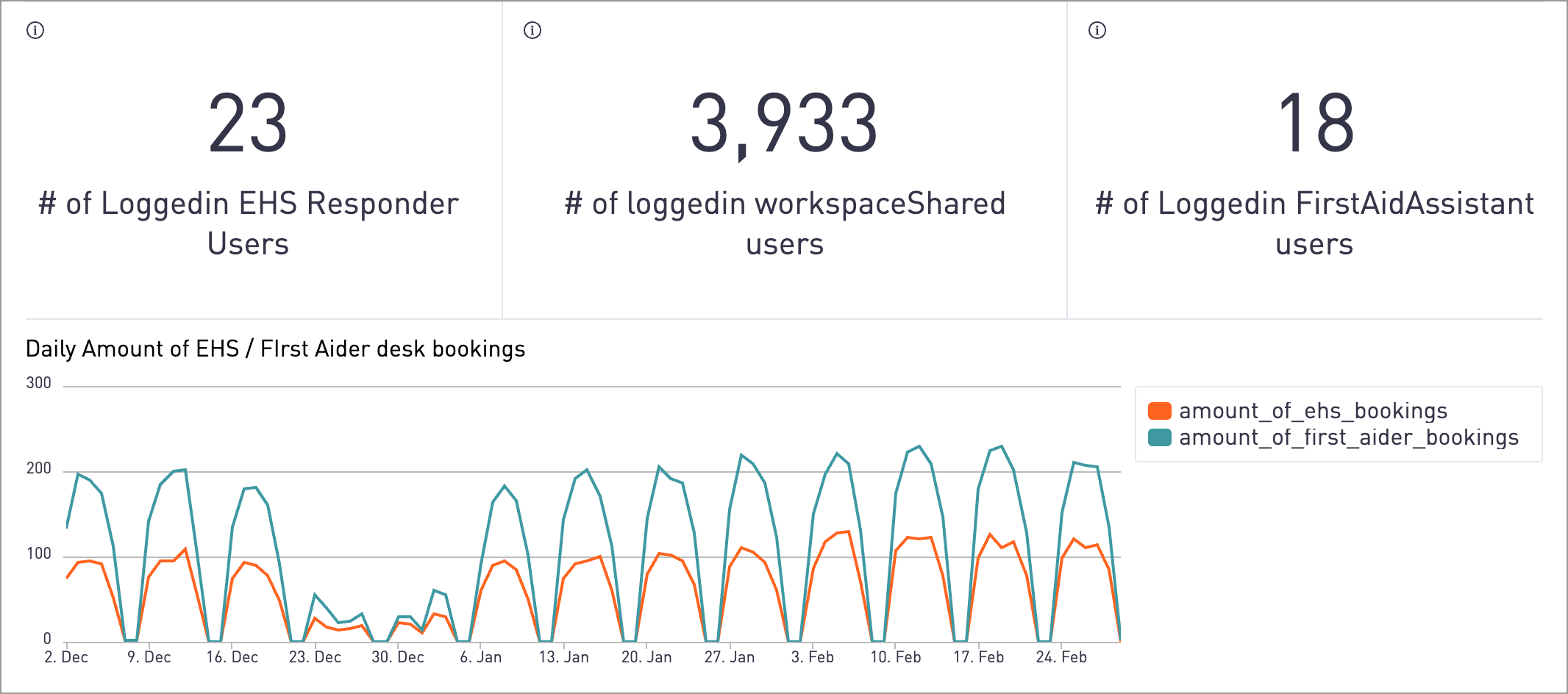1568x694 pixels.
Task: Click x-axis label '13. Jan'
Action: 564,657
